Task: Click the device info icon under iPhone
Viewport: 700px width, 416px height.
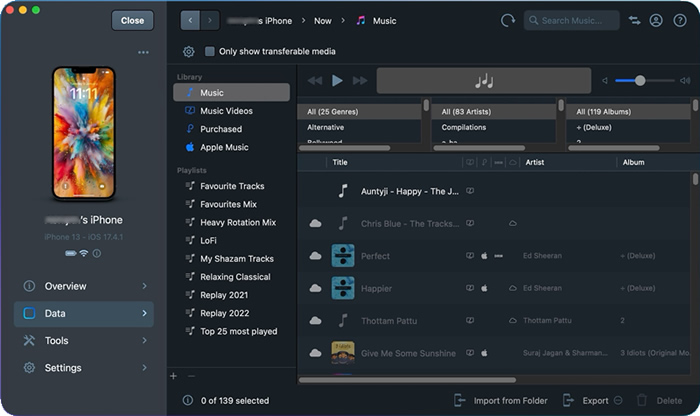Action: click(x=97, y=254)
